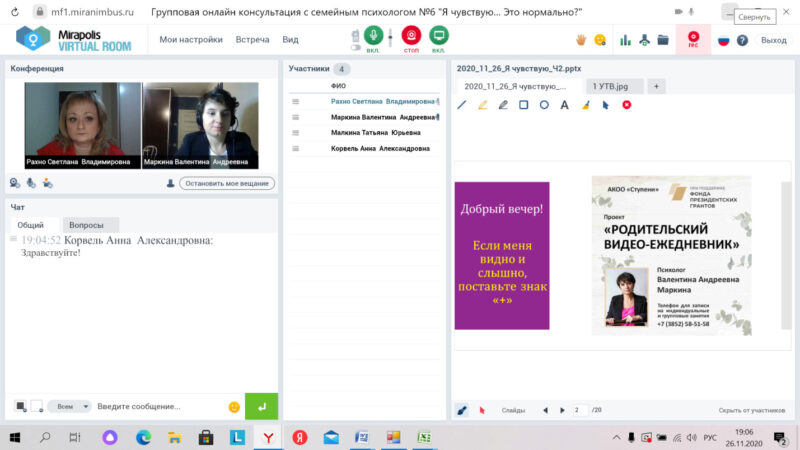The width and height of the screenshot is (800, 450).
Task: Click the white chat color square icon
Action: [37, 406]
